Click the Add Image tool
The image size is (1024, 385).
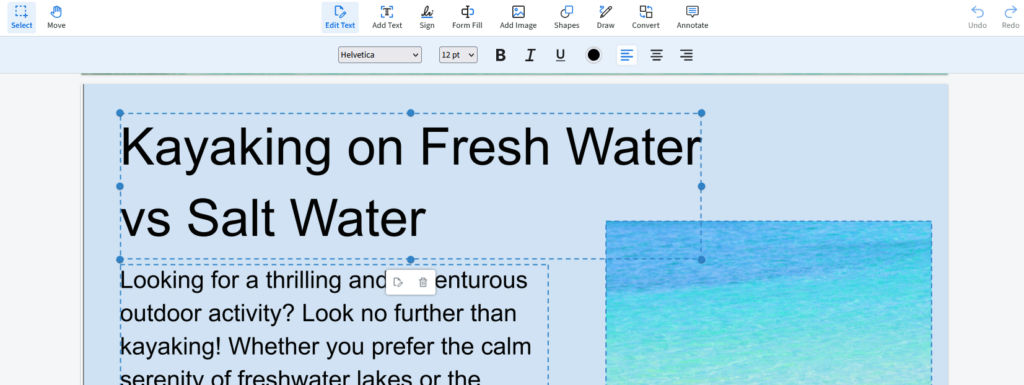[x=518, y=18]
